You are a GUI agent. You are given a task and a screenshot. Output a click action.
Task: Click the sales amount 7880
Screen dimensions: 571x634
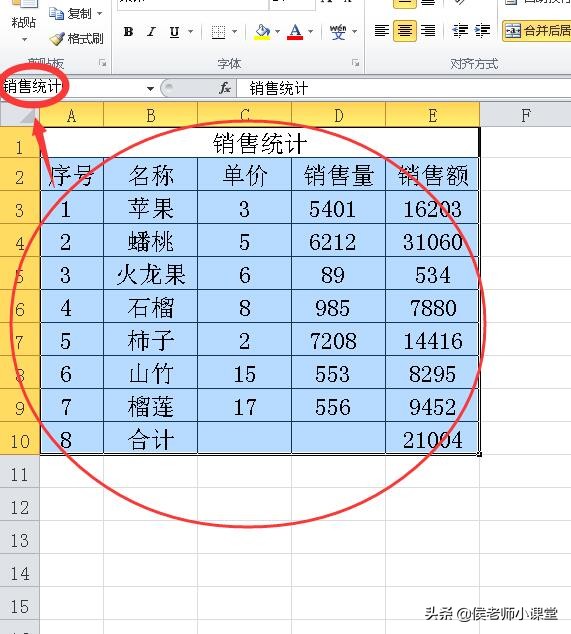[x=432, y=306]
